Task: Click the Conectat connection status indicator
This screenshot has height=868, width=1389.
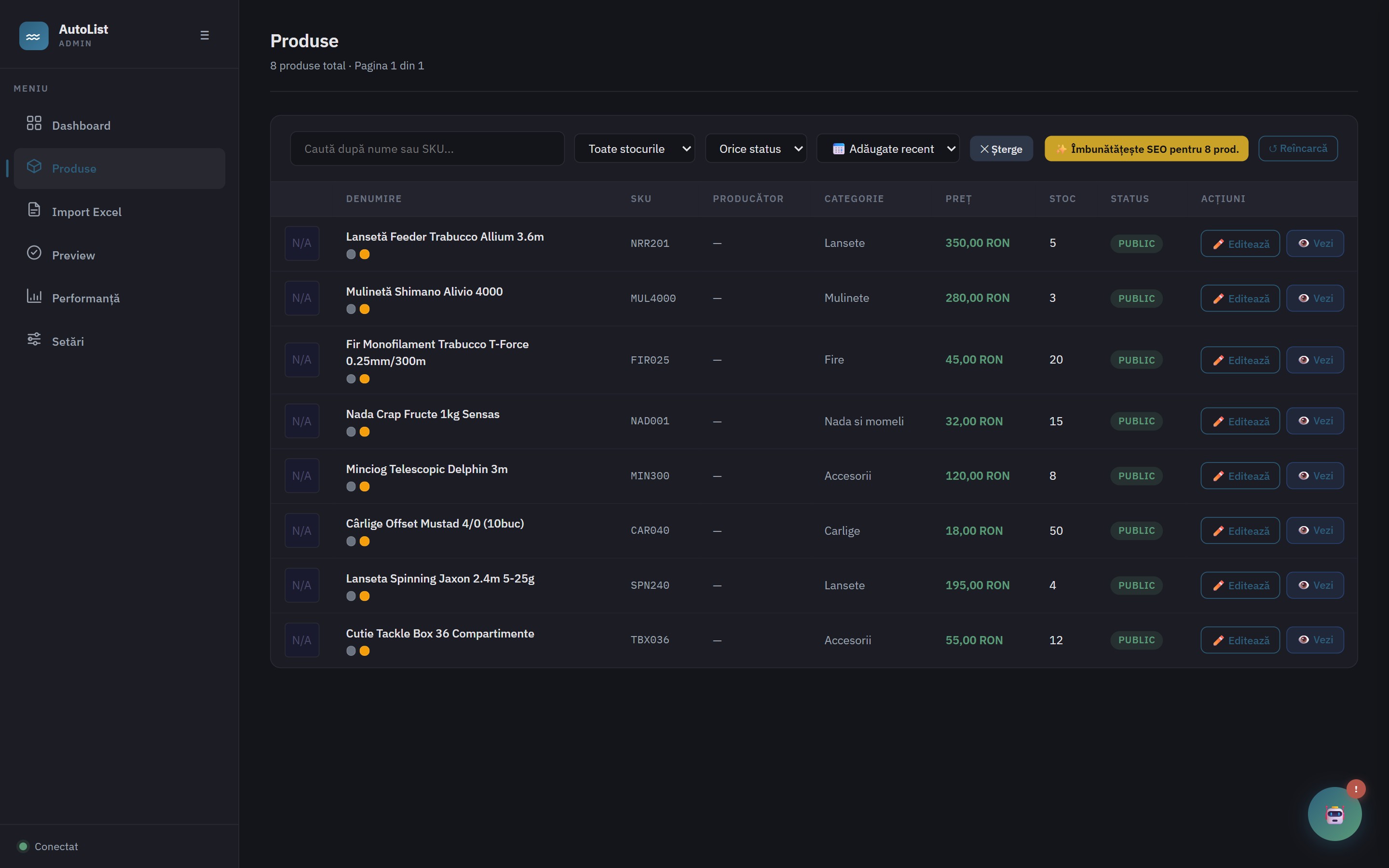Action: (x=48, y=846)
